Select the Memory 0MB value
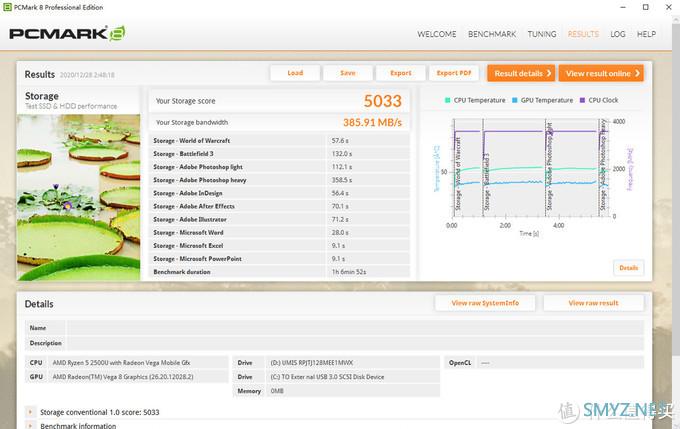 [x=277, y=391]
